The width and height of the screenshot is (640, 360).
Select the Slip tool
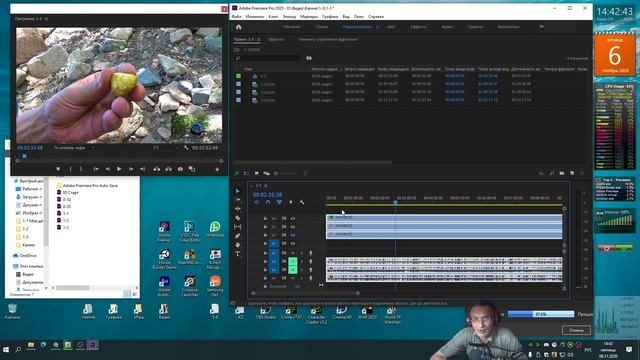click(x=238, y=227)
